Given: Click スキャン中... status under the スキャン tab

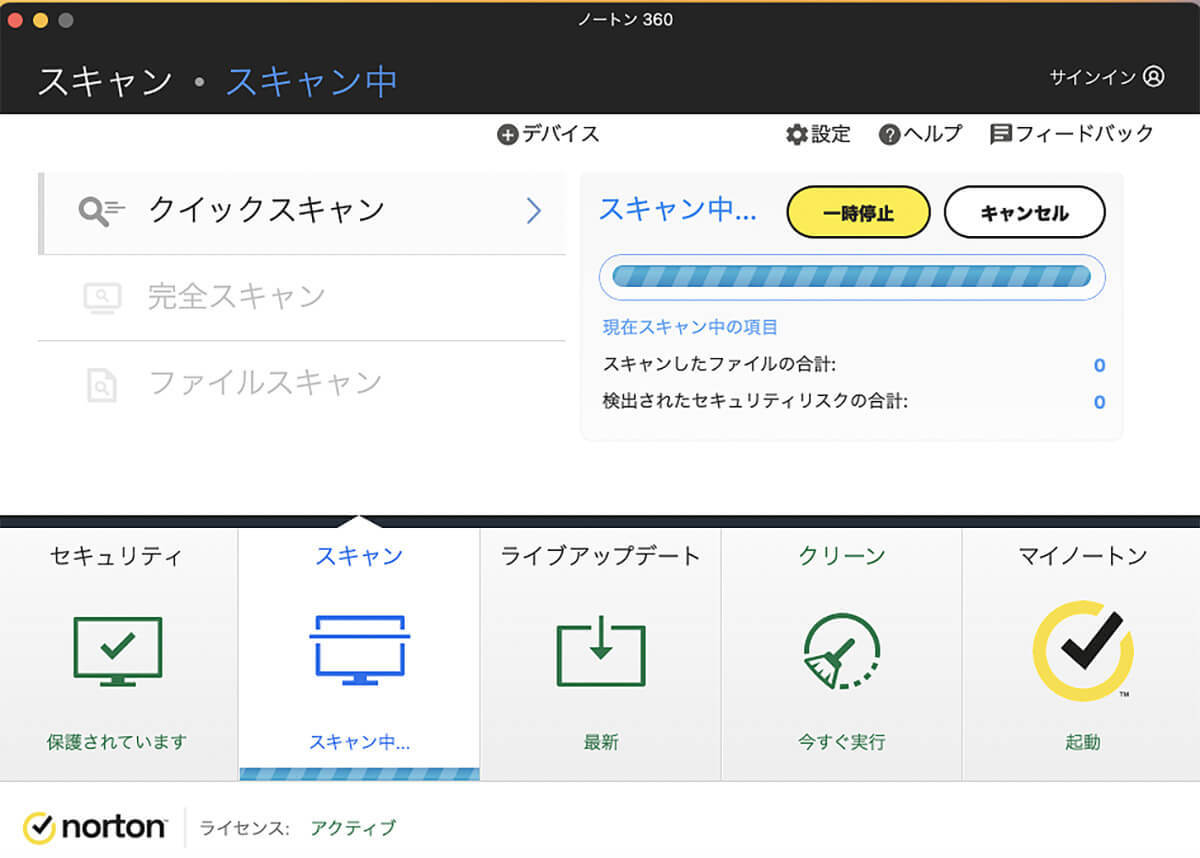Looking at the screenshot, I should [359, 742].
